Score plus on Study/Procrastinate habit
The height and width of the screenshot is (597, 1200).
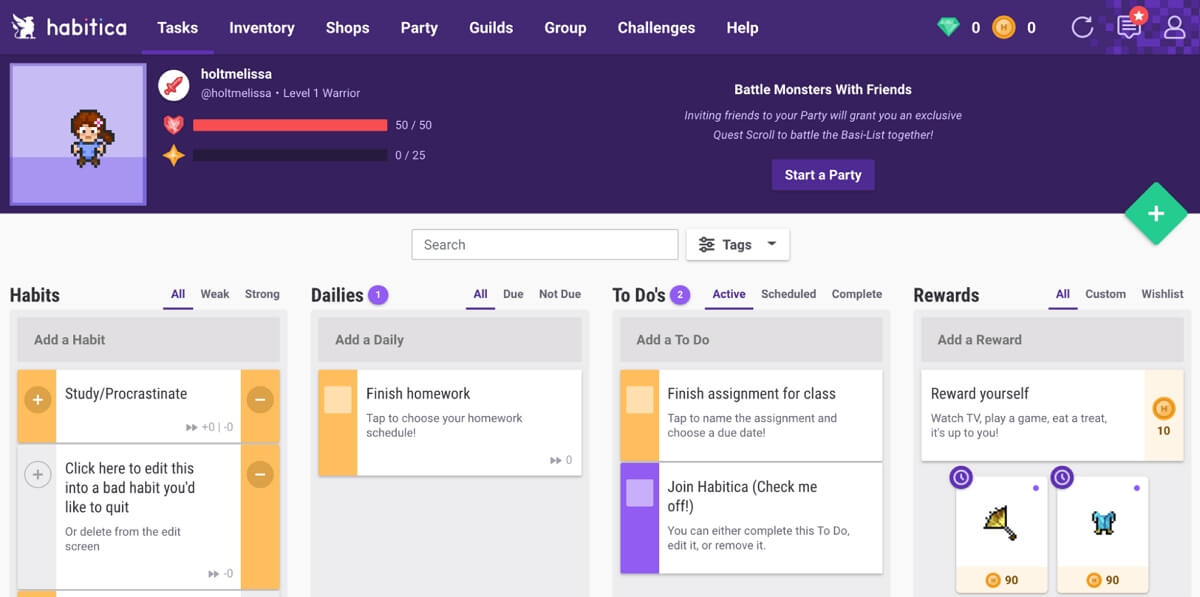[x=37, y=400]
